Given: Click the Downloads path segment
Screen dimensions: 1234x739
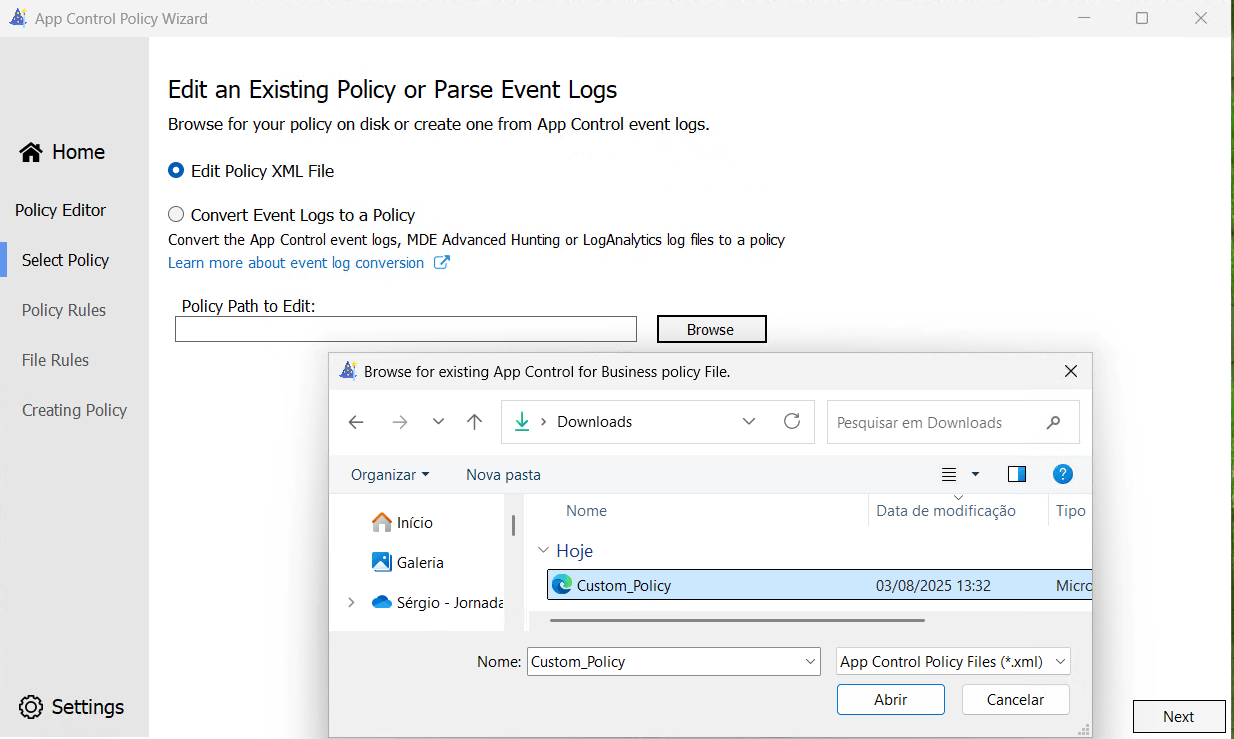Looking at the screenshot, I should (595, 422).
